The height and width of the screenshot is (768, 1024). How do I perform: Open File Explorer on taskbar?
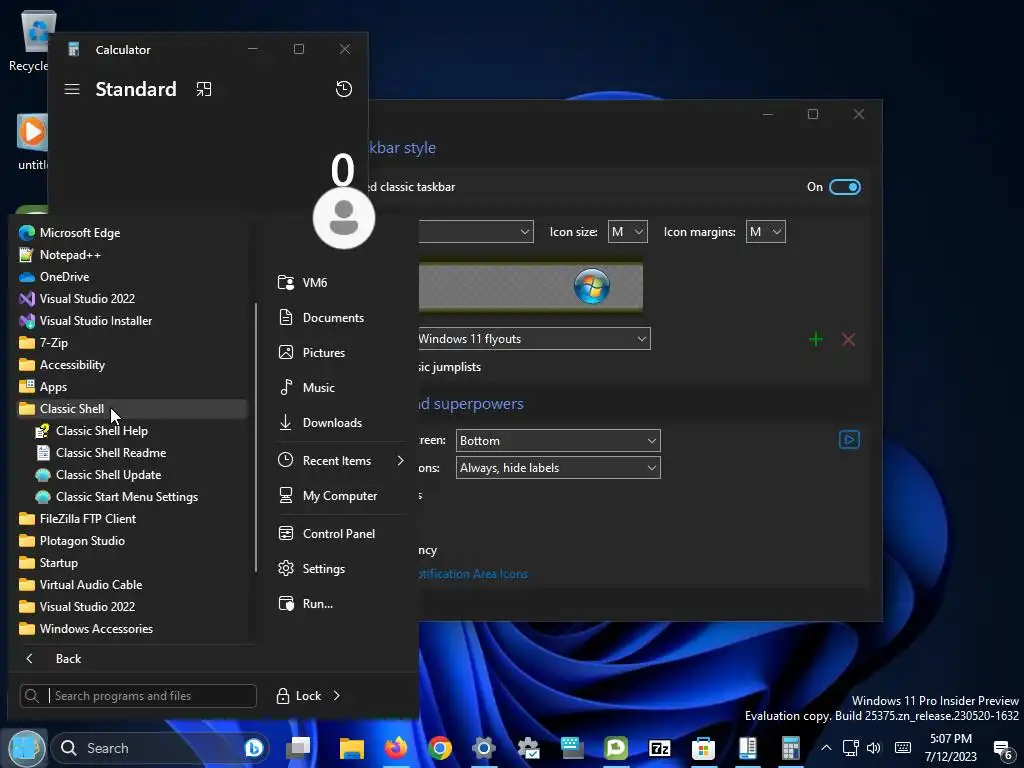(x=351, y=748)
